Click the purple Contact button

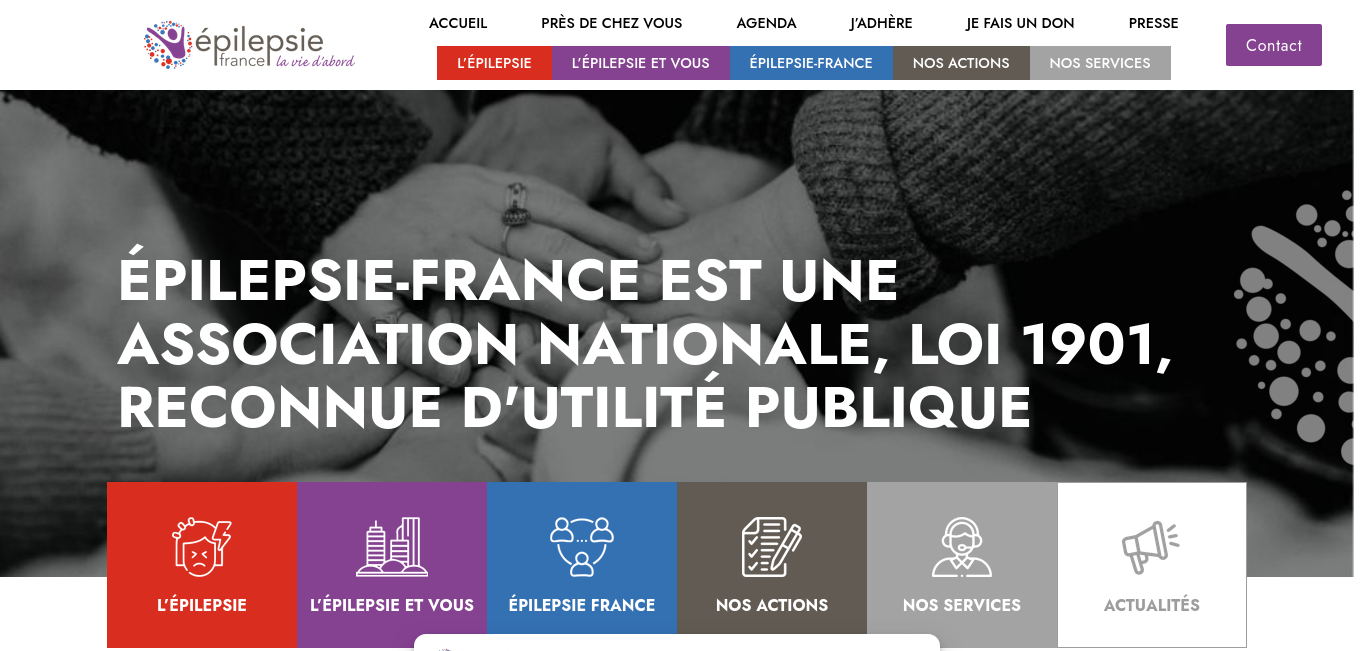(1274, 45)
